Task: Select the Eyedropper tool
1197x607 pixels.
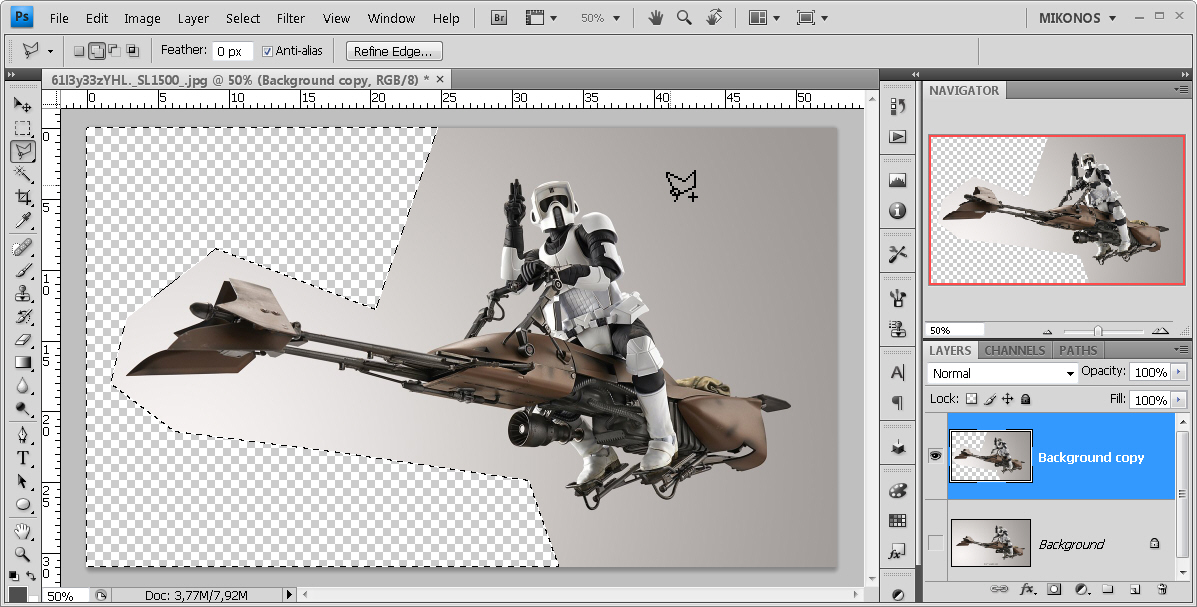Action: [x=22, y=221]
